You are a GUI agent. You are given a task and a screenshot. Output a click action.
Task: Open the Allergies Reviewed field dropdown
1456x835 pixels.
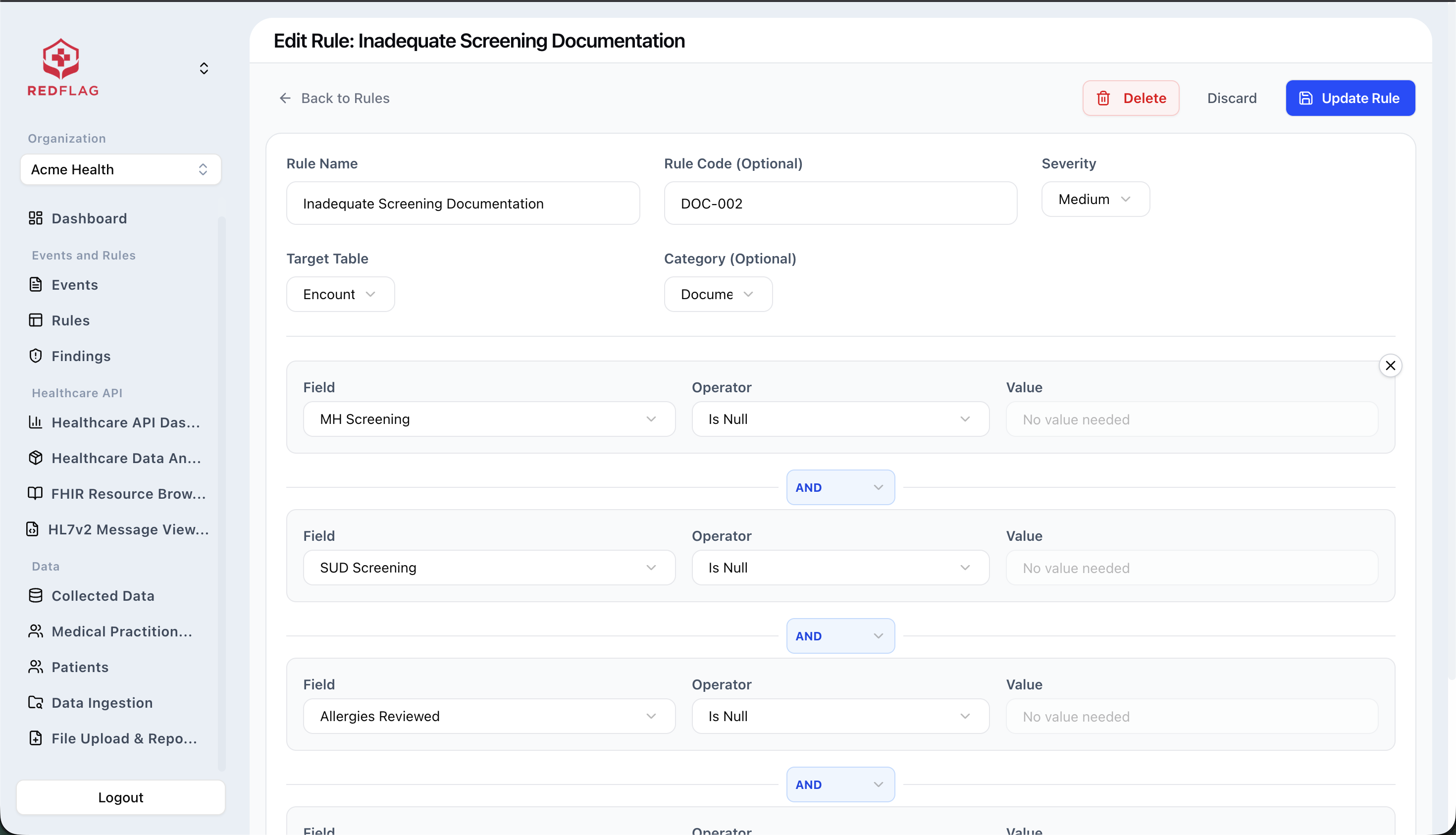pos(489,716)
